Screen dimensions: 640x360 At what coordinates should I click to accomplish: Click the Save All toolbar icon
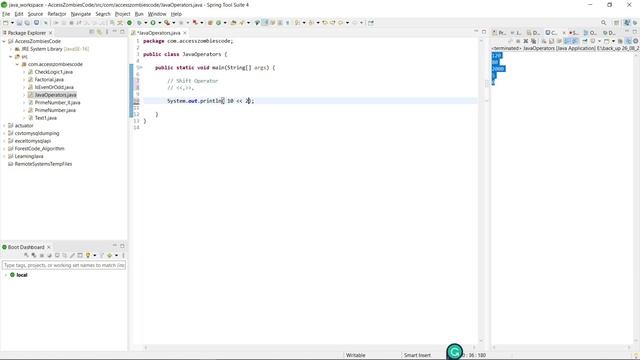(x=27, y=23)
